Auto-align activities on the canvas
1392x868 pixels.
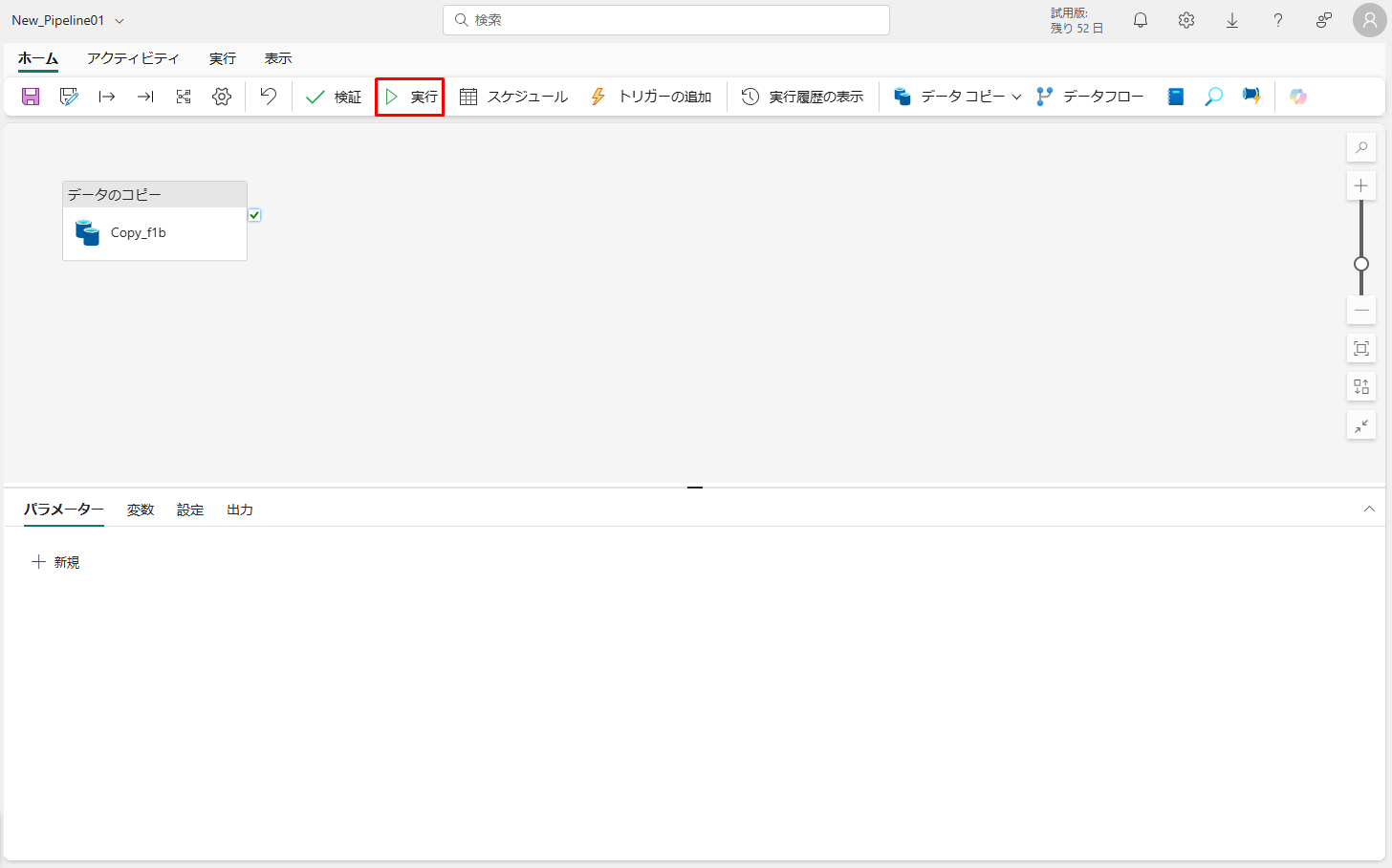(1361, 387)
